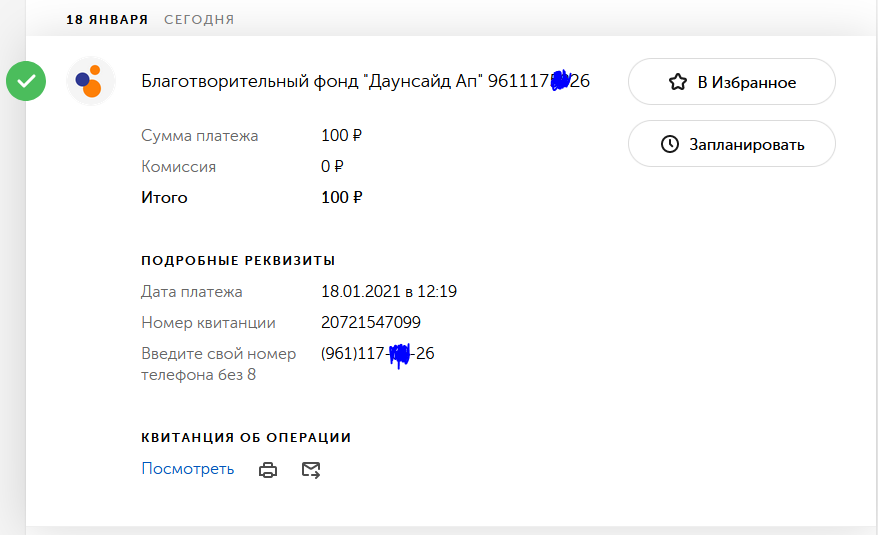The image size is (878, 535).
Task: Click the Комиссия value 0 ₽
Action: click(x=332, y=167)
